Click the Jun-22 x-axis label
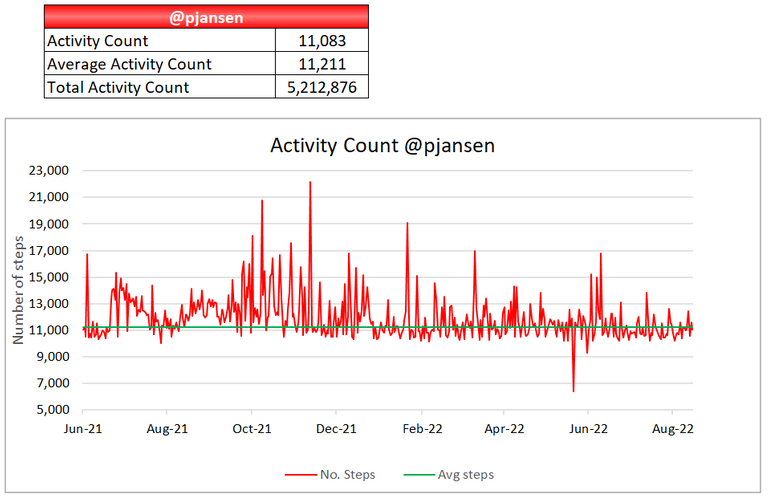768x499 pixels. point(588,429)
